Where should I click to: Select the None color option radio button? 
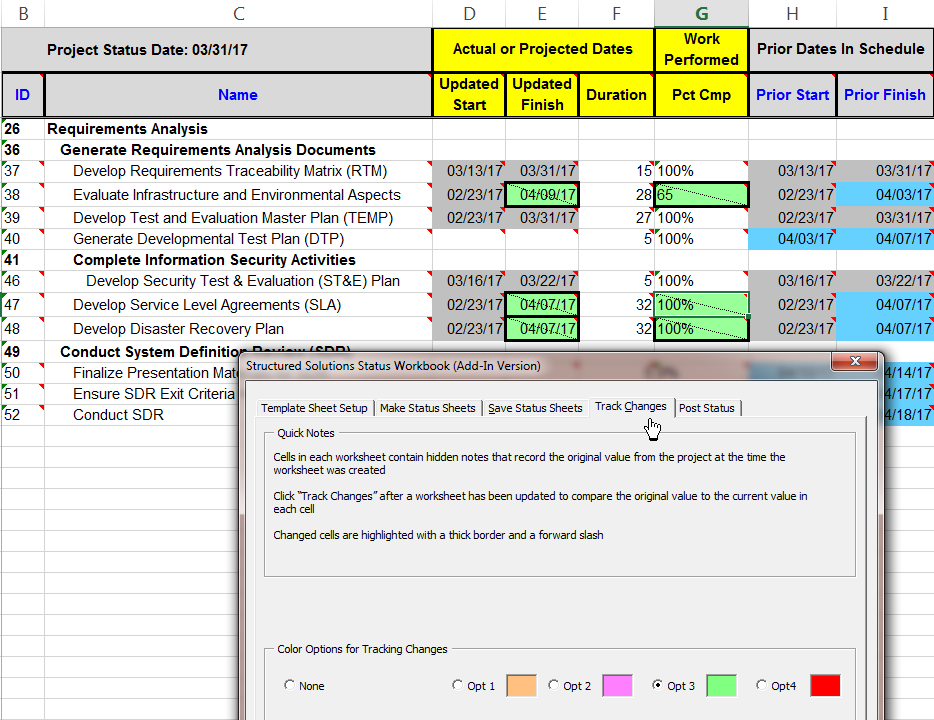coord(289,685)
